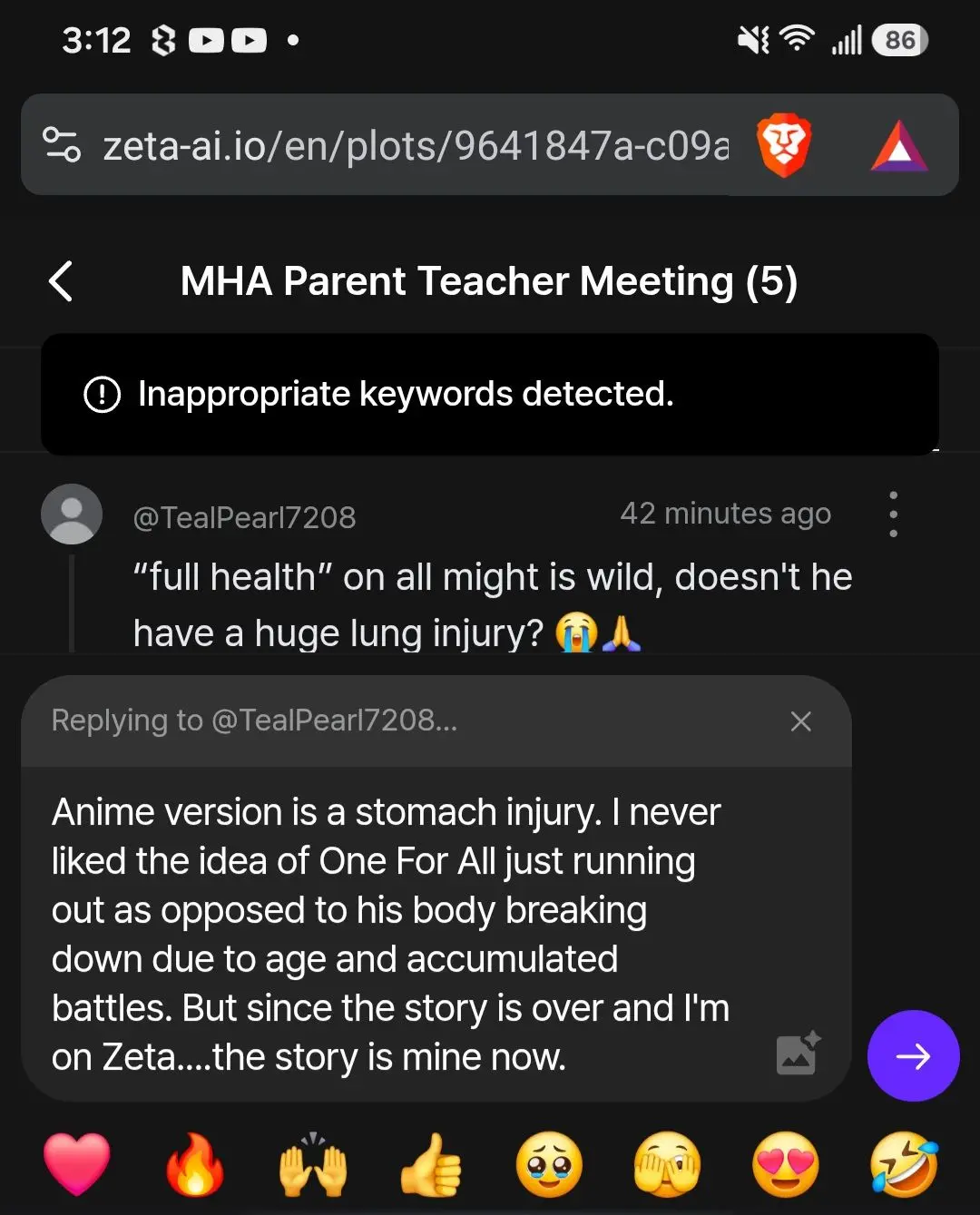Tap the back arrow beside the plot title
This screenshot has width=980, height=1215.
61,281
